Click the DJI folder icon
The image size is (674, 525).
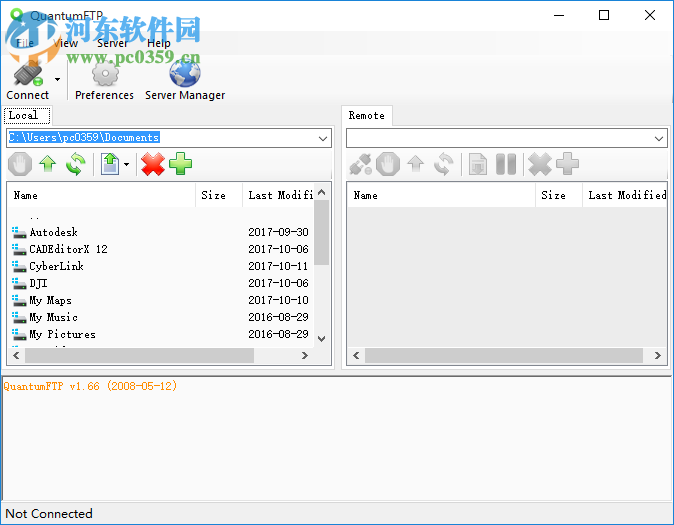19,283
